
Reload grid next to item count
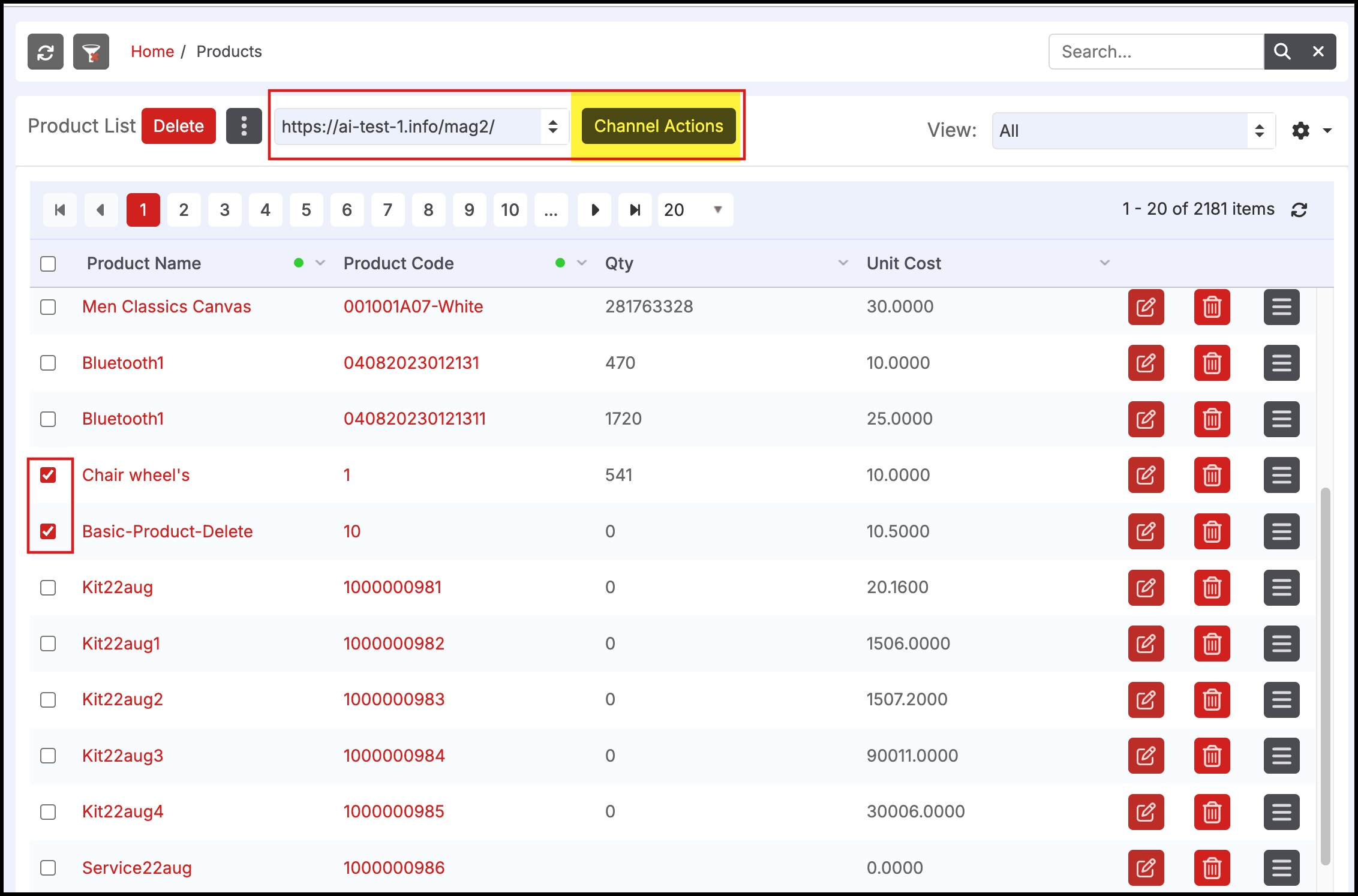coord(1299,209)
